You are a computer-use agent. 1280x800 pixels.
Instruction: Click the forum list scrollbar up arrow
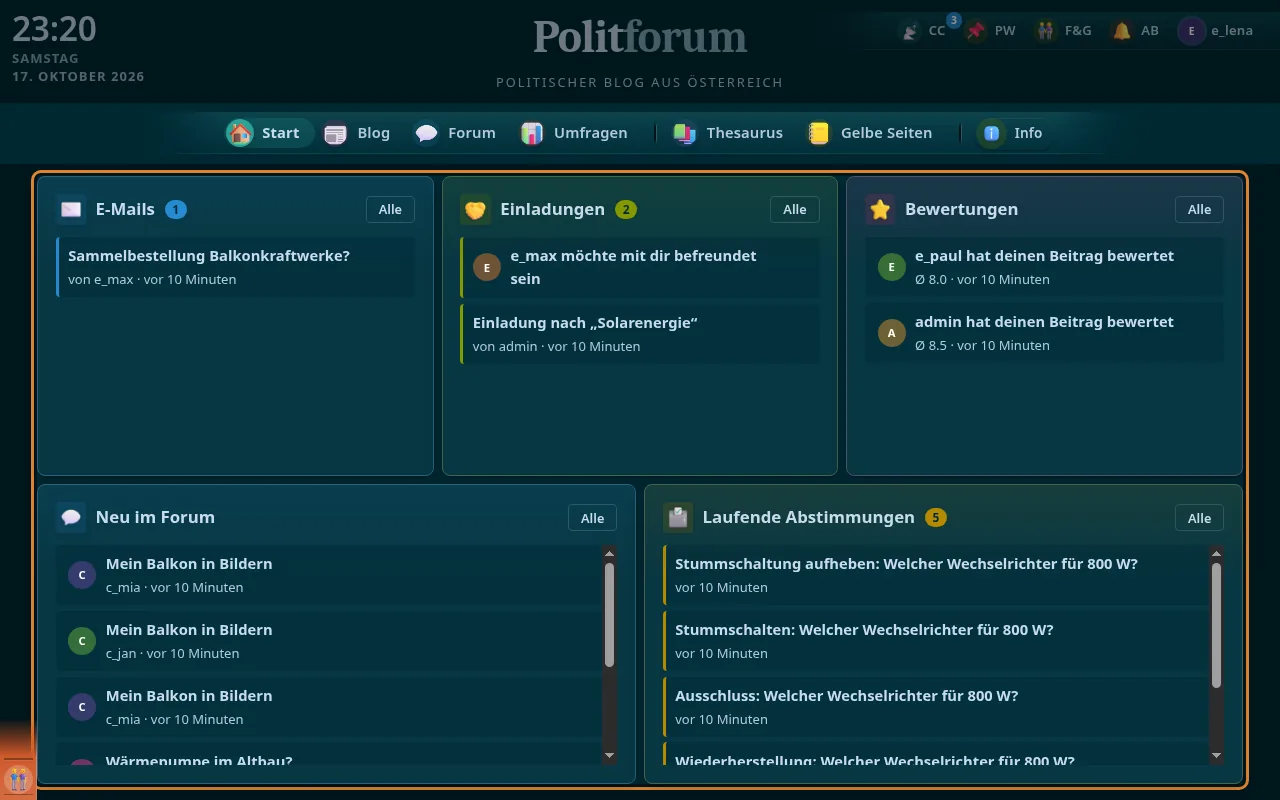click(610, 553)
